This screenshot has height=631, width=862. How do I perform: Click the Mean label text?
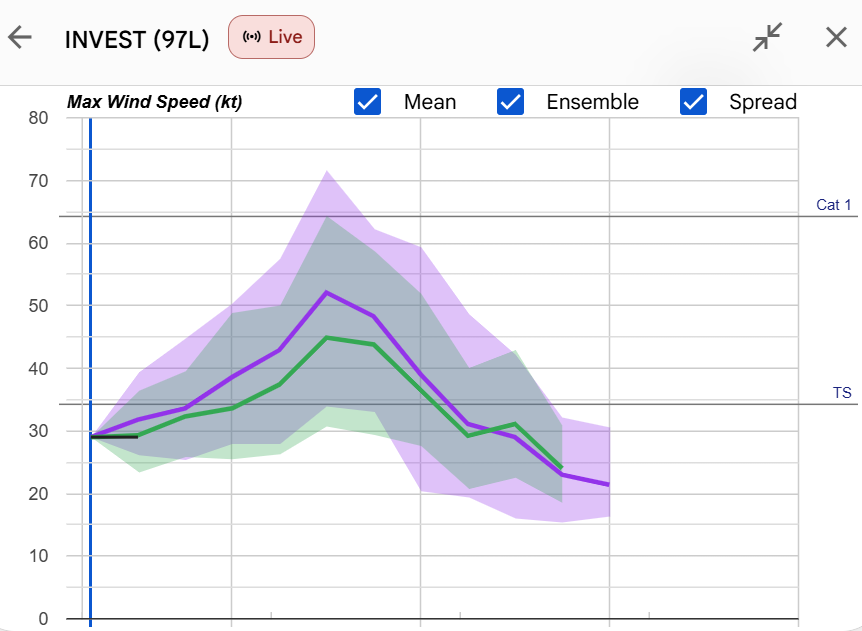430,102
